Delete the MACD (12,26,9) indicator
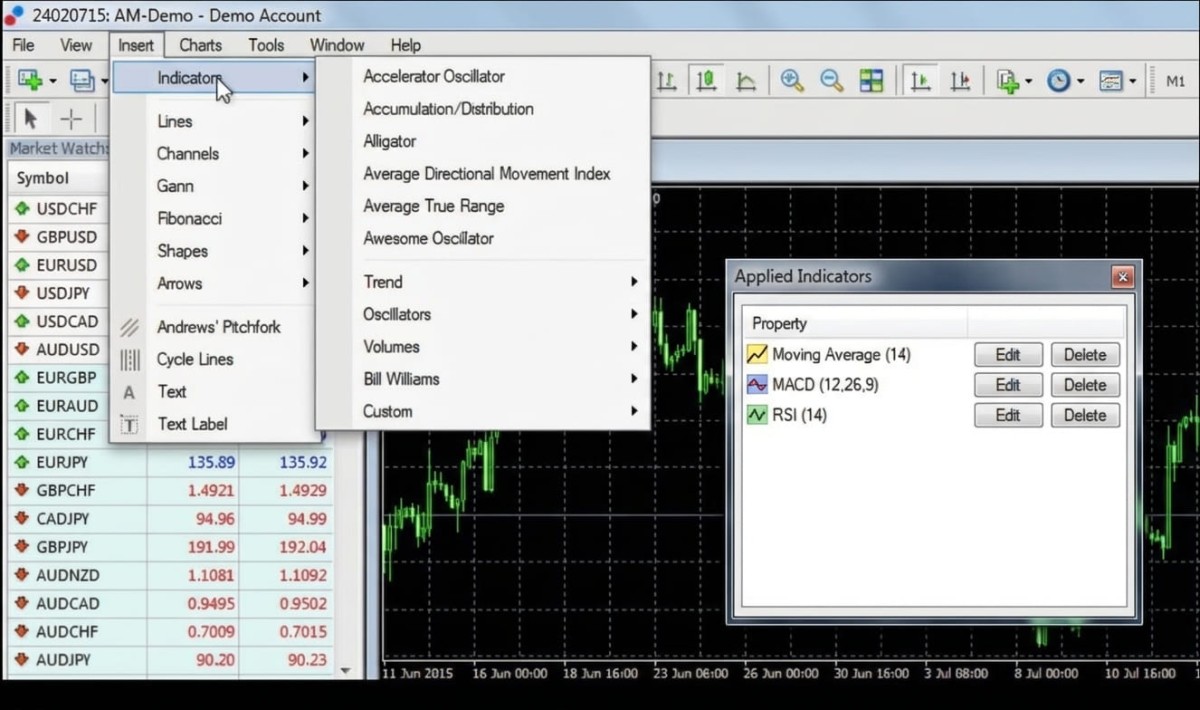The image size is (1200, 710). (1085, 385)
